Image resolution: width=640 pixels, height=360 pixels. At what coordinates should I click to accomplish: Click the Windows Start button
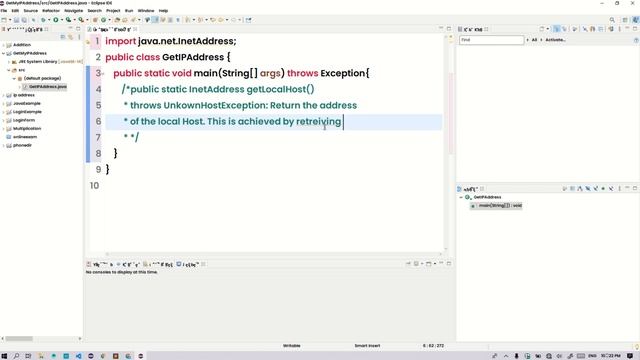[x=4, y=356]
